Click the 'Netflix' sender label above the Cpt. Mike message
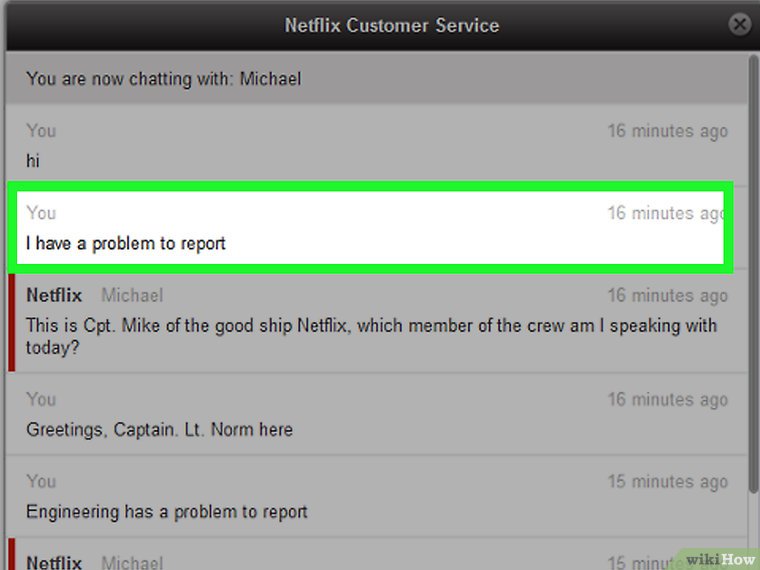The width and height of the screenshot is (760, 570). tap(54, 295)
